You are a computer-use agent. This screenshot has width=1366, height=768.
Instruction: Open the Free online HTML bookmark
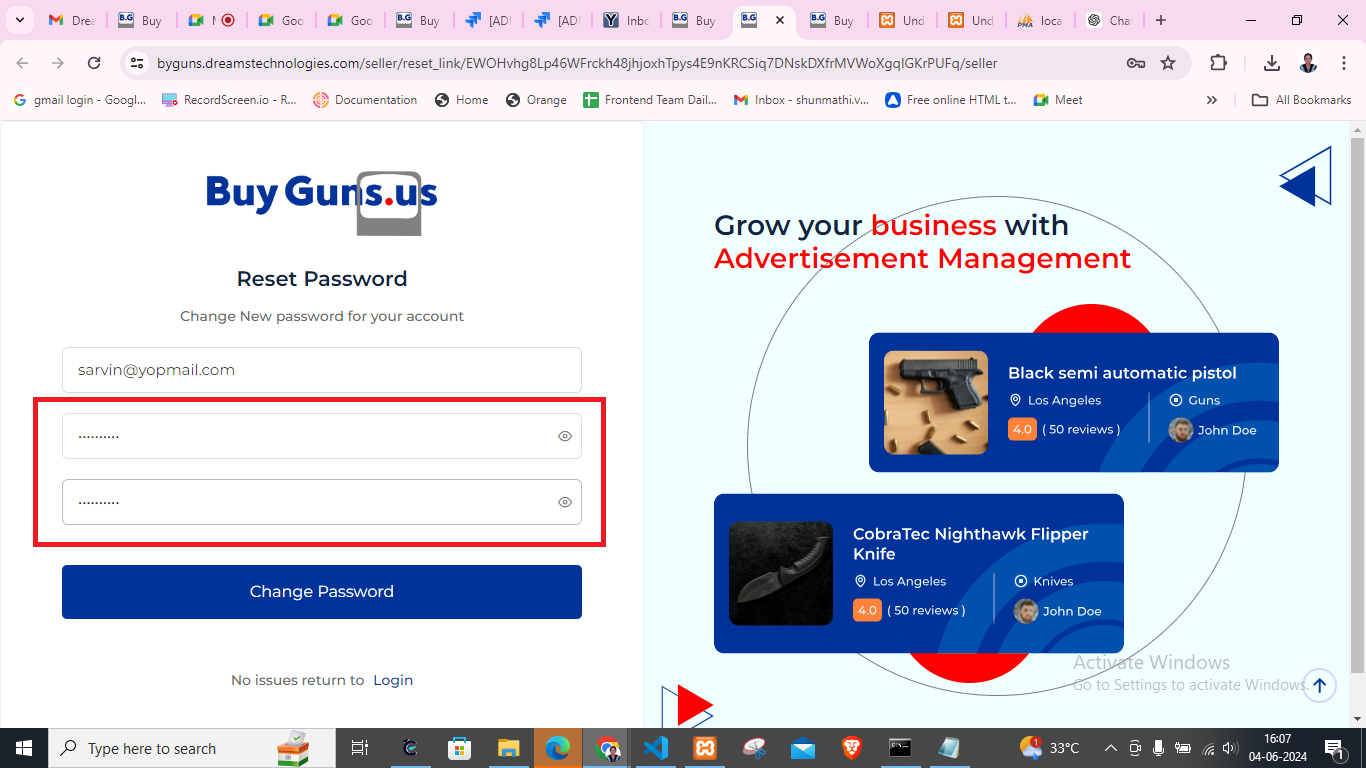(951, 100)
